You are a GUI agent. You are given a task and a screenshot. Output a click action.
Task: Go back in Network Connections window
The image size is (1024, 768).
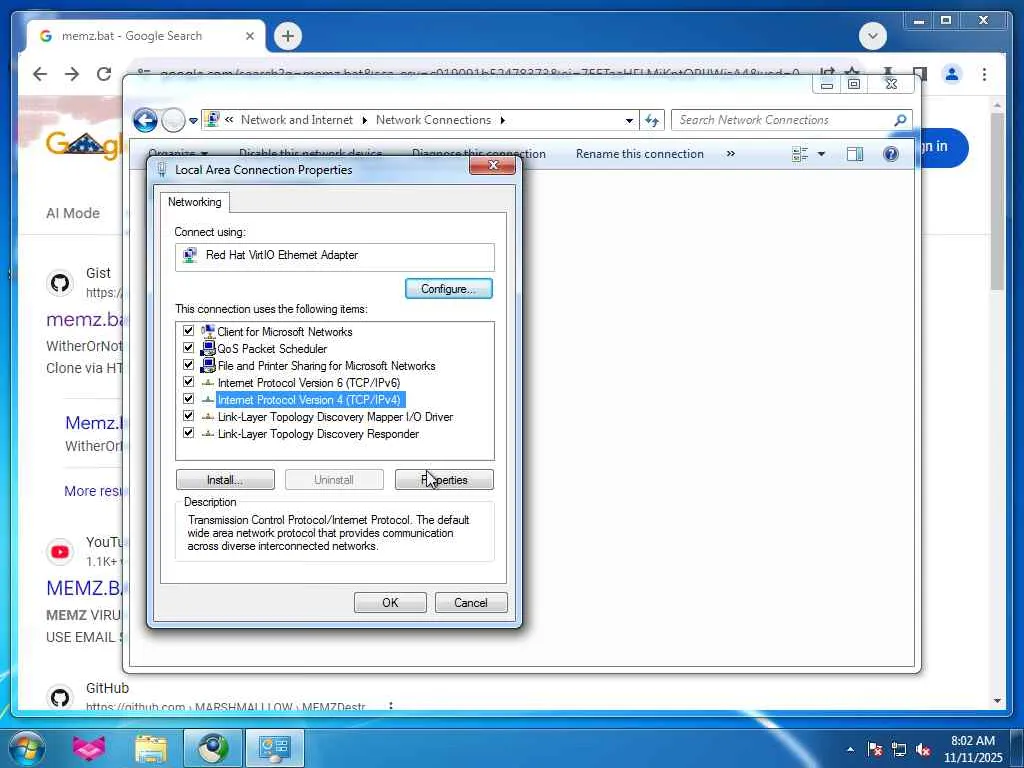[x=145, y=120]
